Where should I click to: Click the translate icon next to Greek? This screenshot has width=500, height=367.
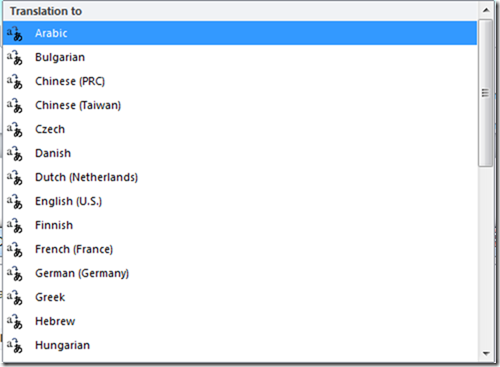(x=15, y=298)
